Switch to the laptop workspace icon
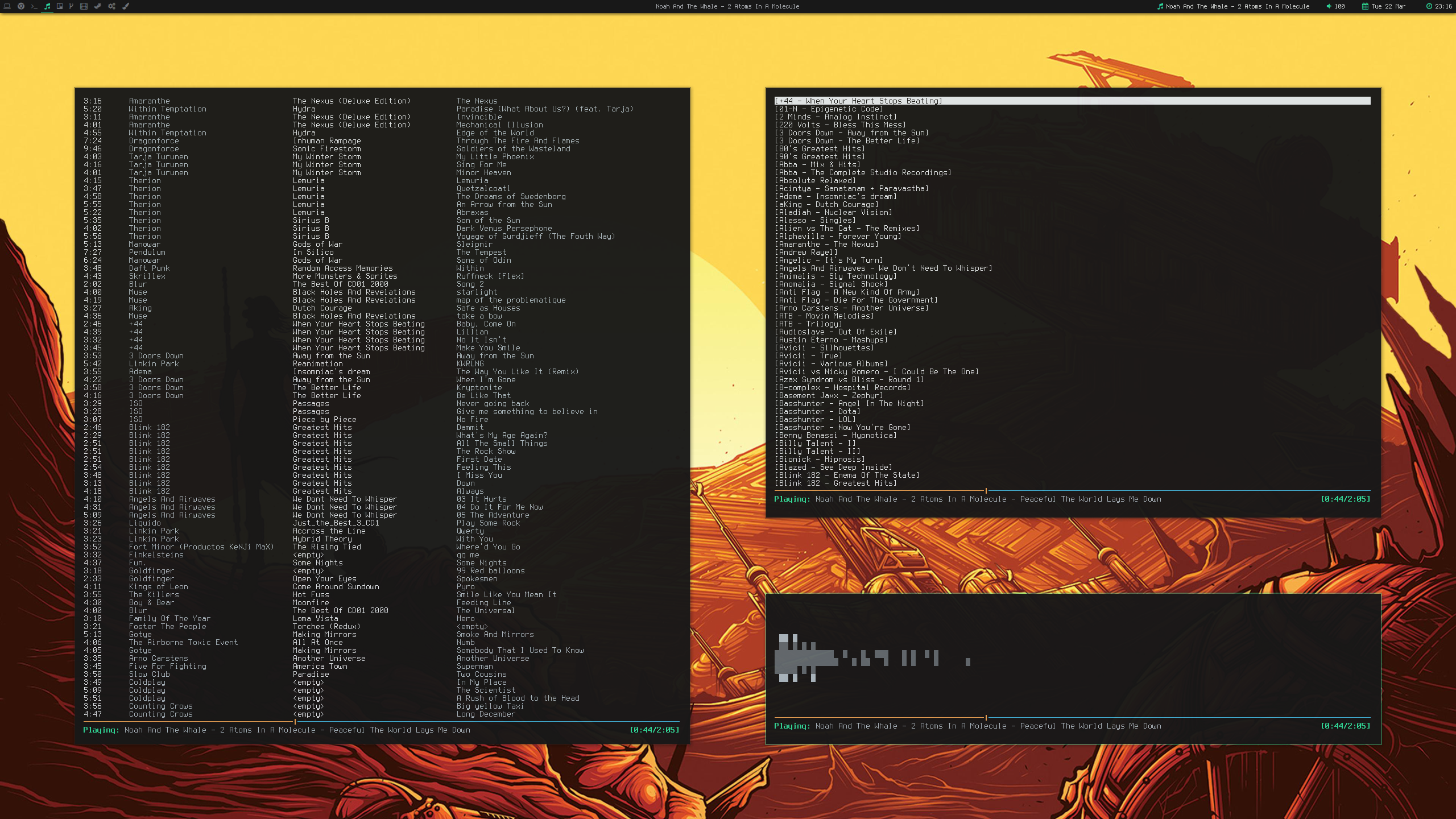 coord(7,6)
